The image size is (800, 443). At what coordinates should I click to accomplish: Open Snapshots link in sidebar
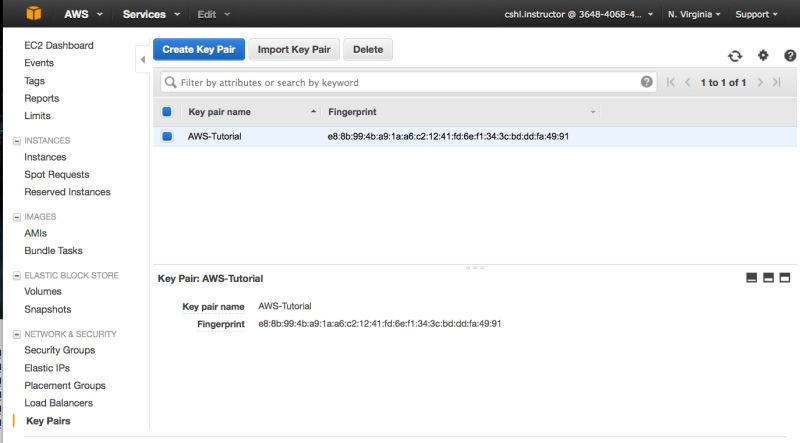pos(47,309)
